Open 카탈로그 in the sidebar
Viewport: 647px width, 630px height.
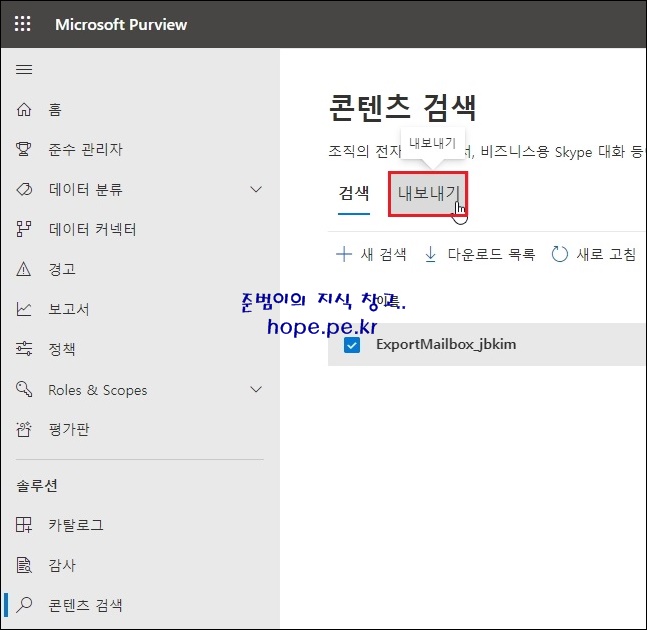click(140, 525)
